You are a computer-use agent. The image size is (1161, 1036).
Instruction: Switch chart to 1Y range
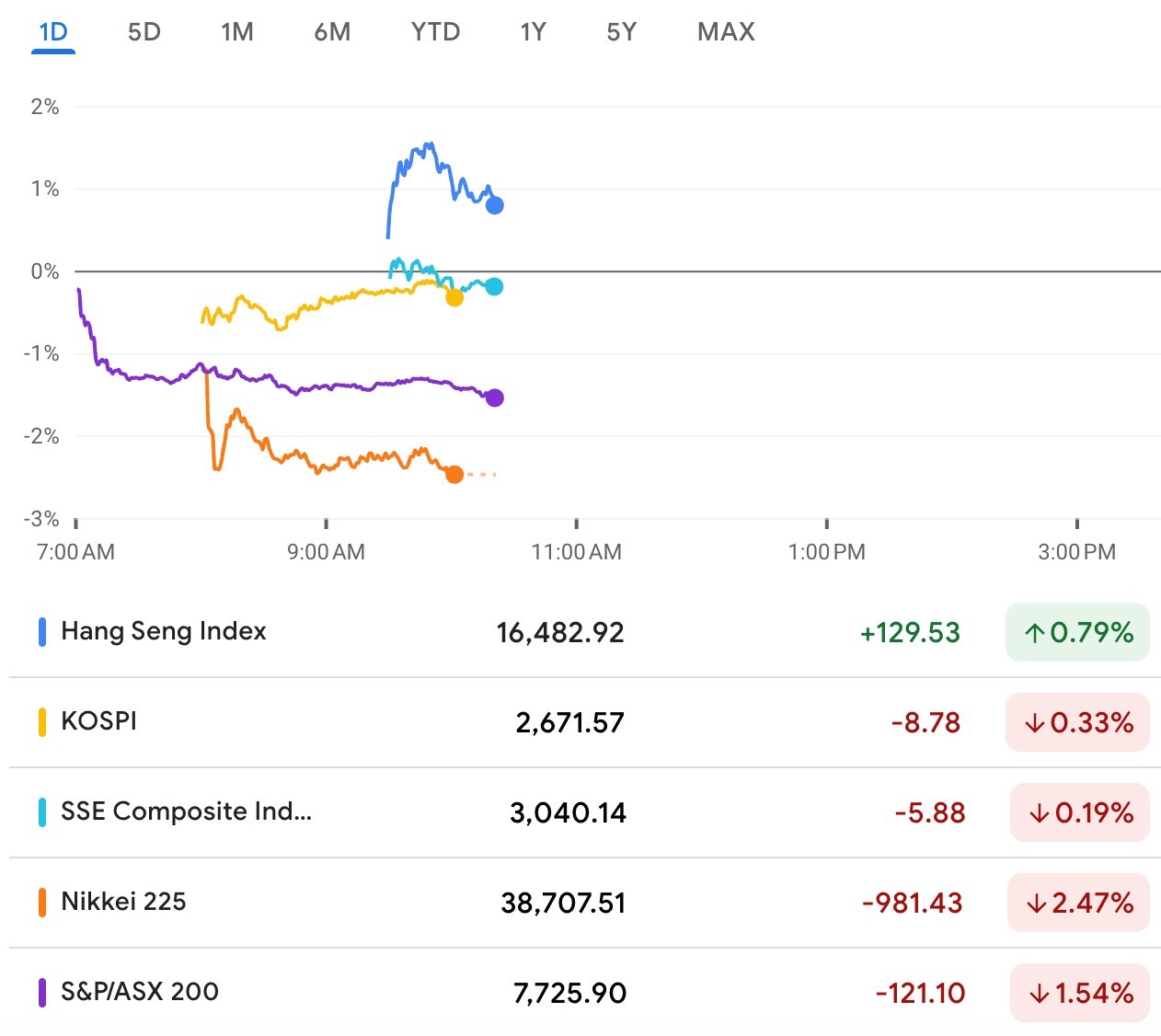[x=533, y=32]
